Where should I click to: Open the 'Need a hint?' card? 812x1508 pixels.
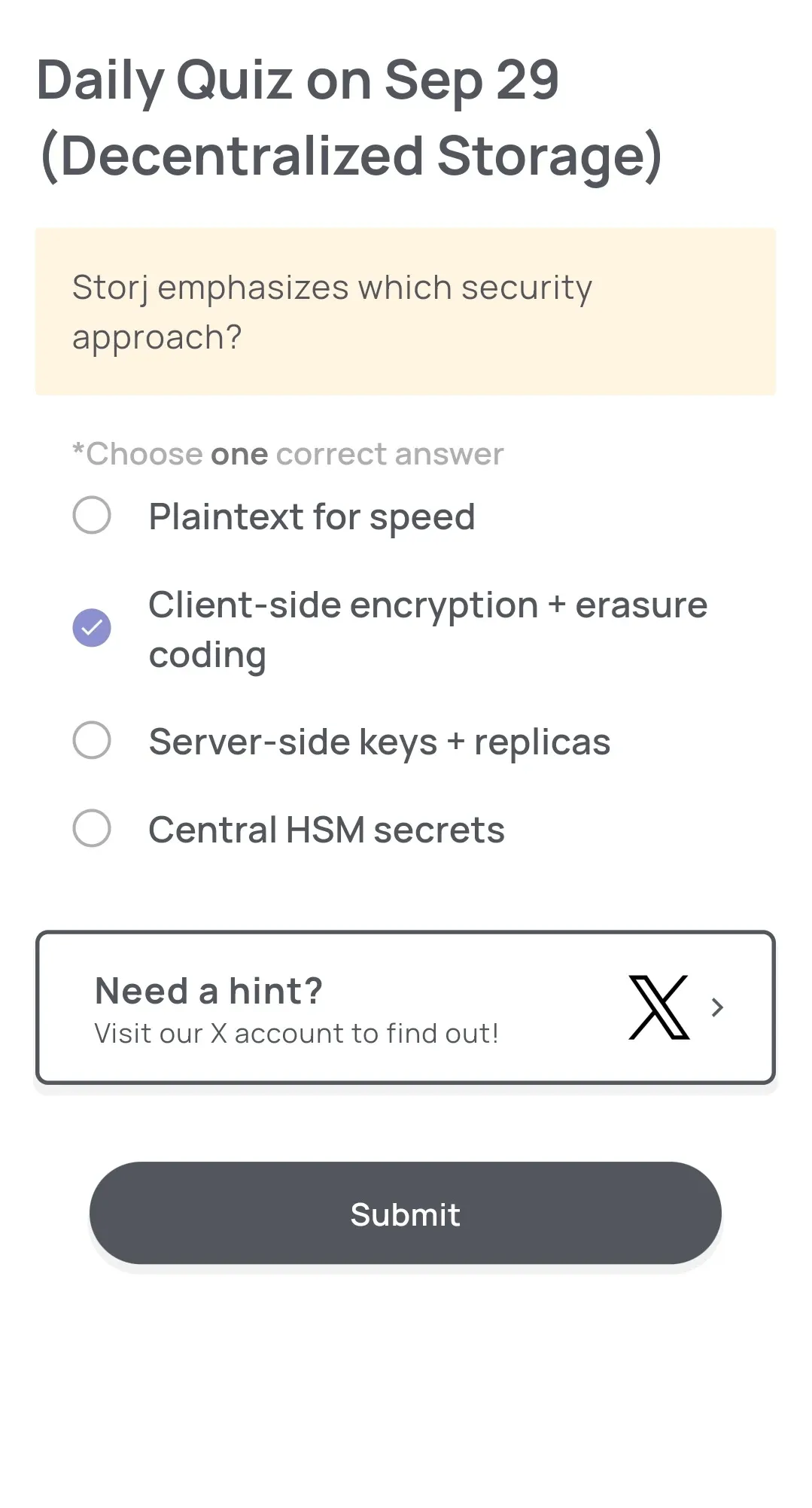[406, 1007]
